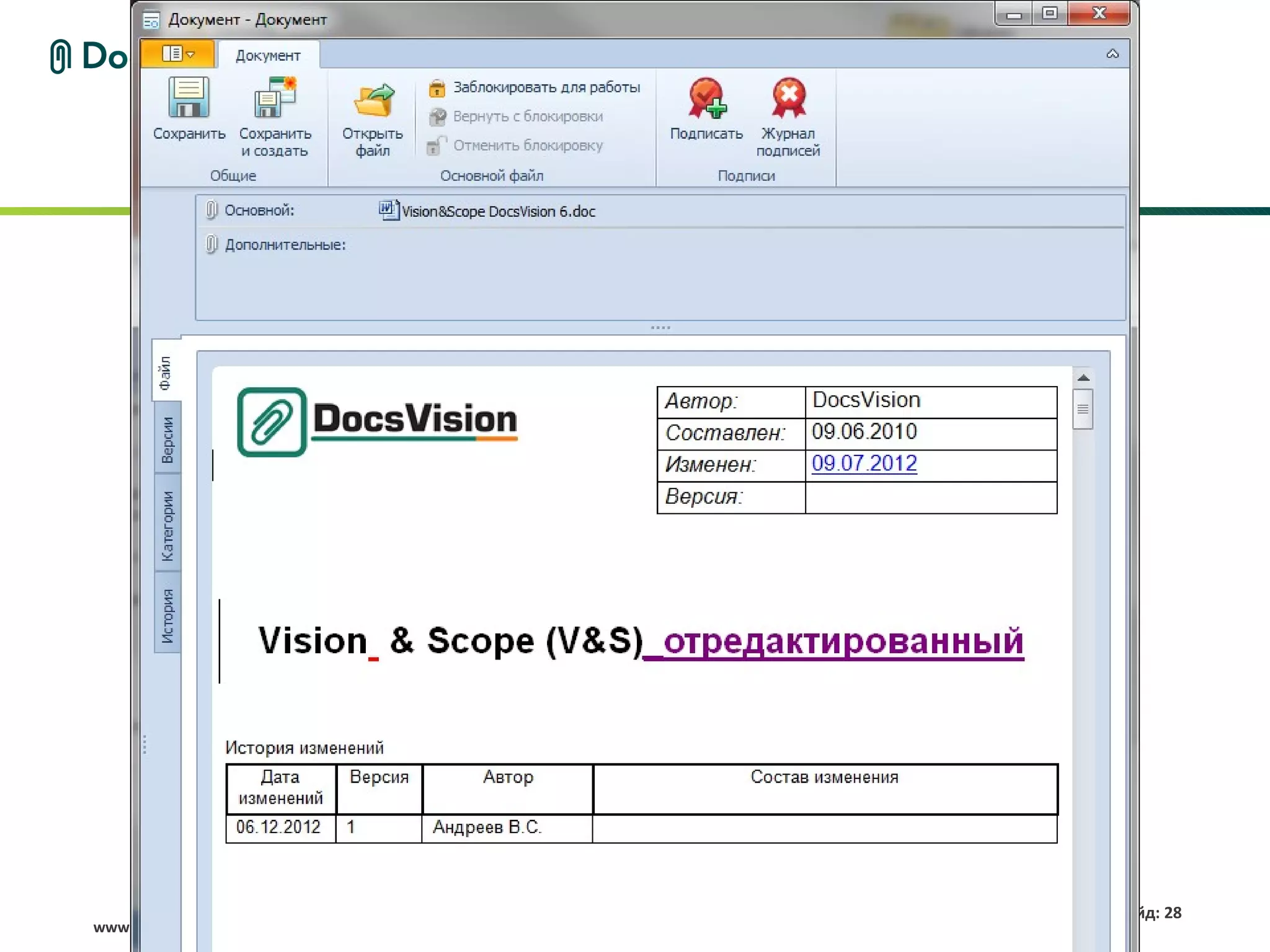Maximize the Документ window

1050,14
